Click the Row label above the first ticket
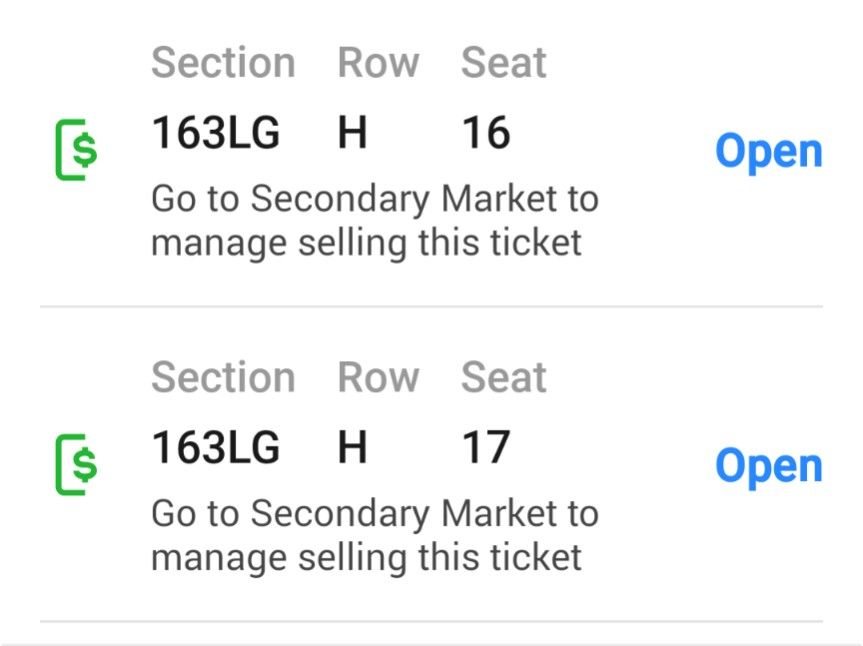Viewport: 863px width, 646px height. [379, 62]
